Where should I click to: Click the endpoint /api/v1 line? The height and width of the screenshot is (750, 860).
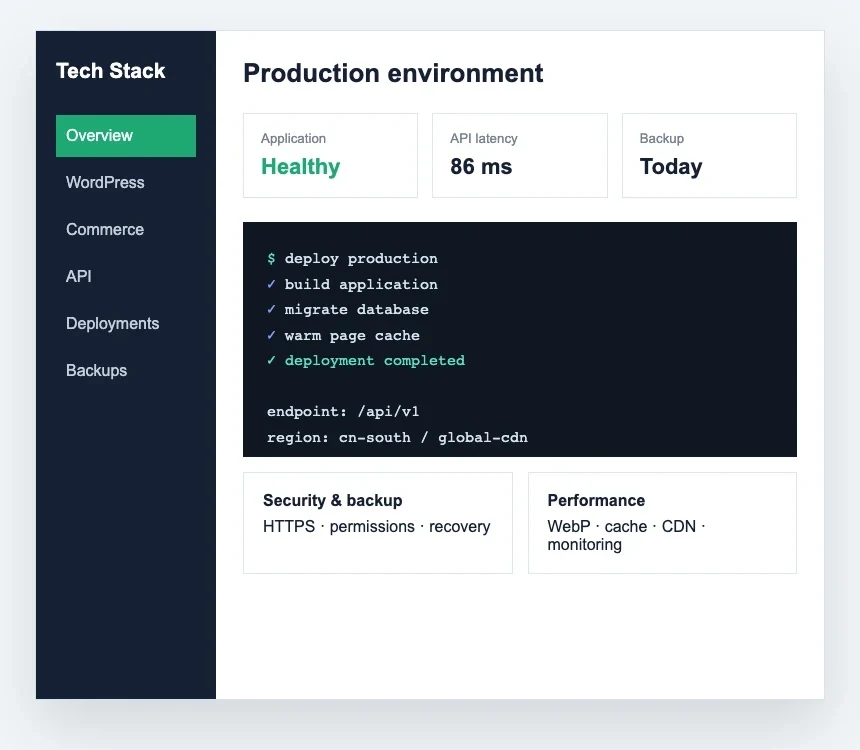coord(343,411)
